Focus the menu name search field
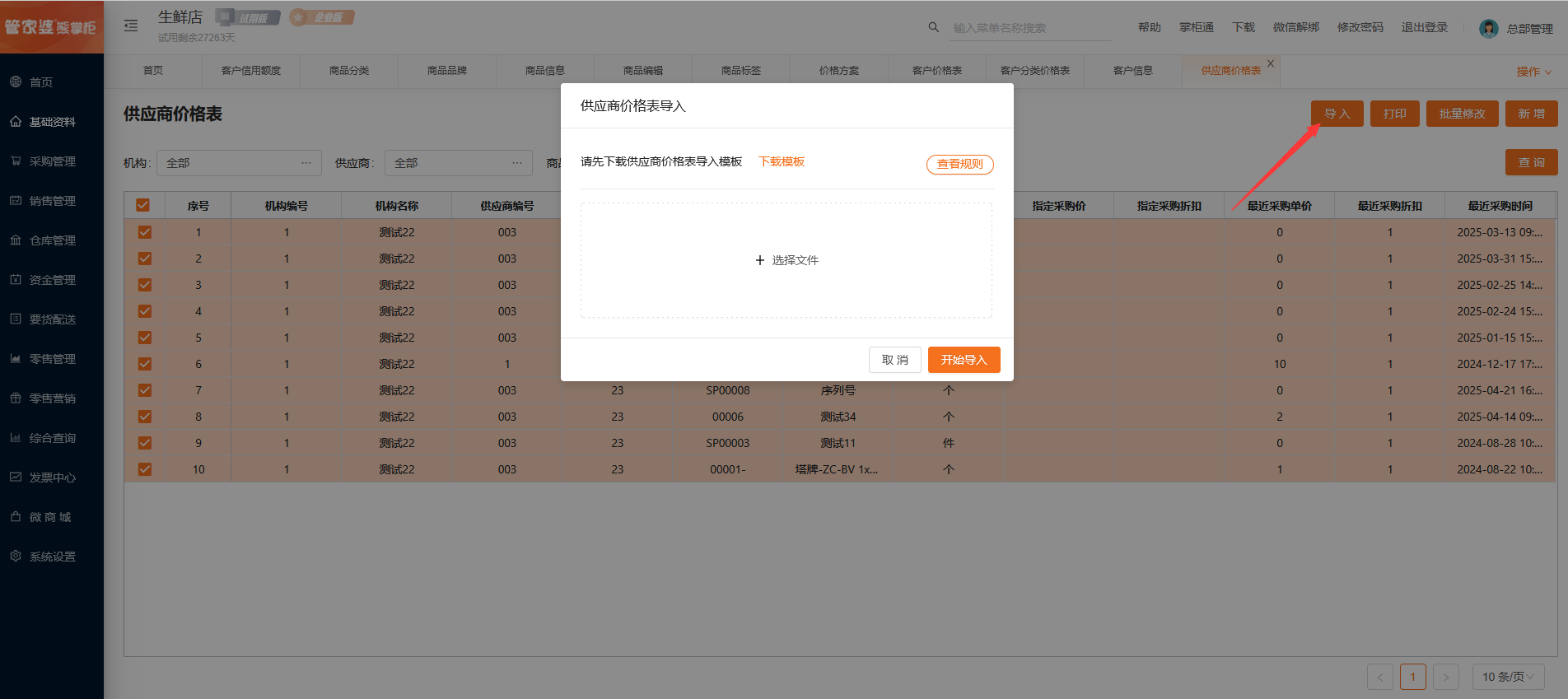The image size is (1568, 699). [x=1029, y=28]
